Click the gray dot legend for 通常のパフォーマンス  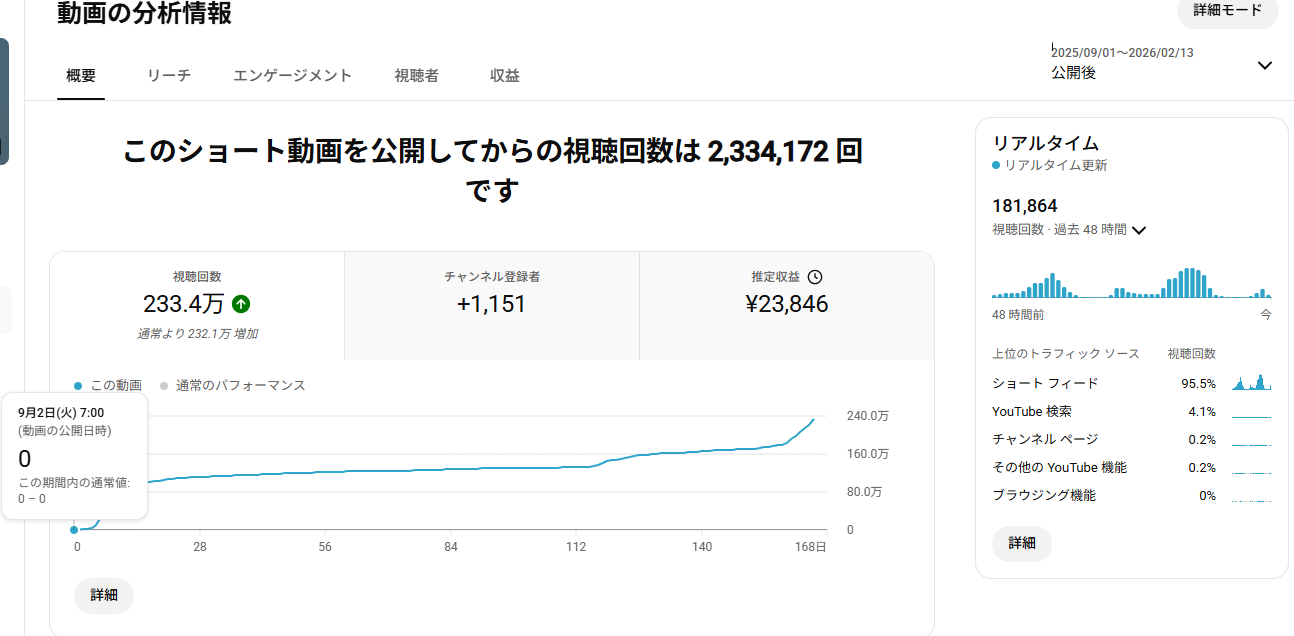click(164, 386)
